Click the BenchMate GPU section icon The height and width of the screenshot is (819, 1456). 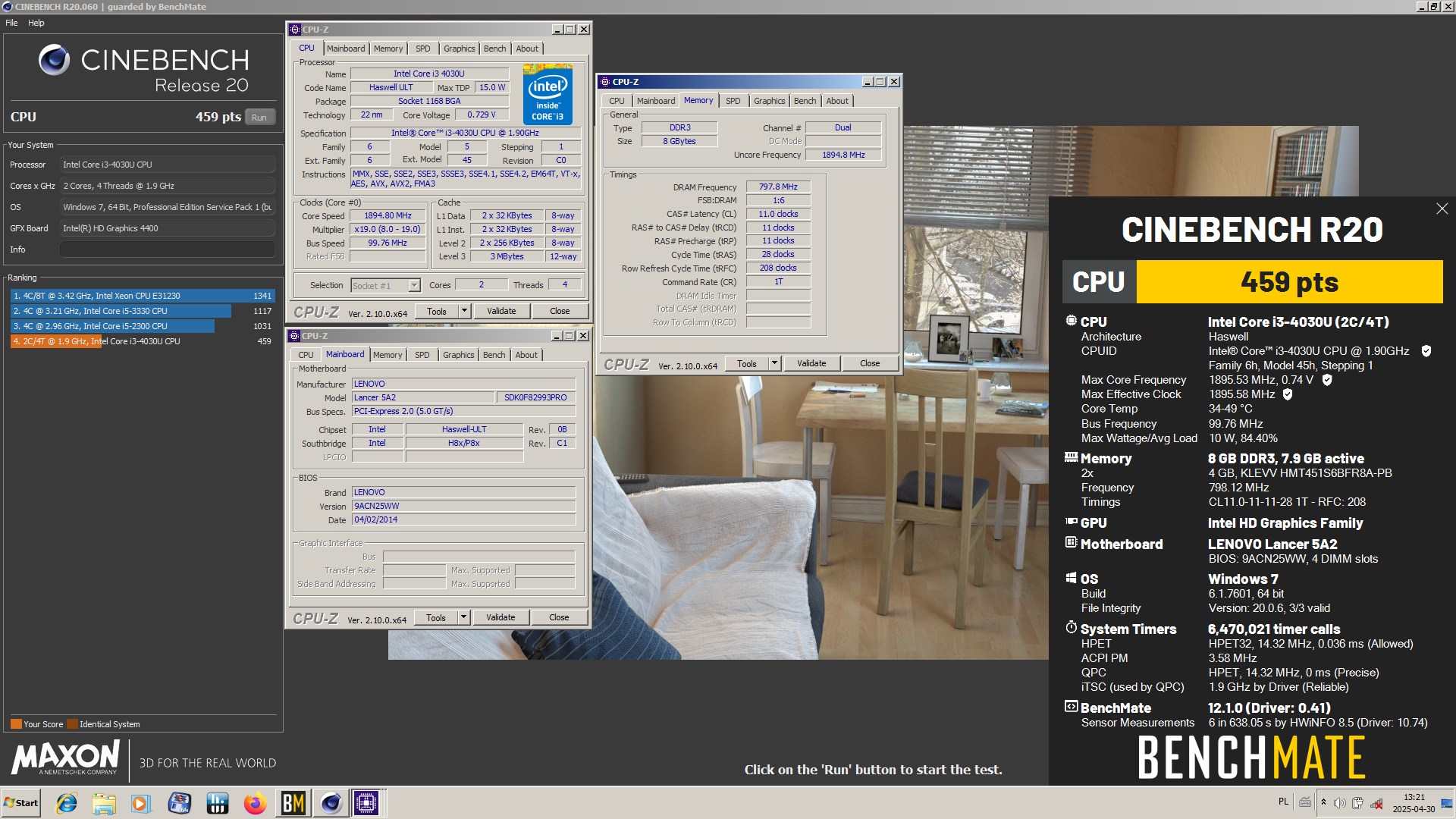pos(1071,522)
